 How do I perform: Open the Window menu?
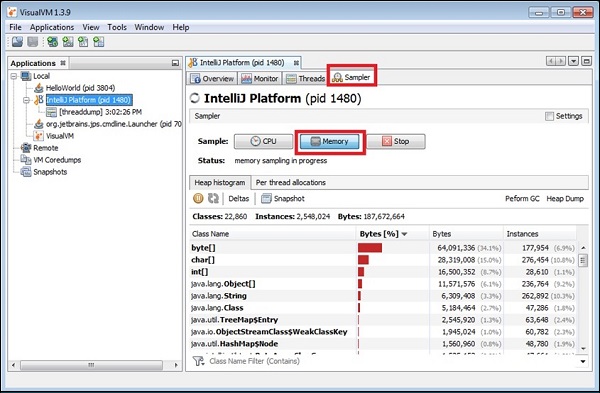[149, 27]
